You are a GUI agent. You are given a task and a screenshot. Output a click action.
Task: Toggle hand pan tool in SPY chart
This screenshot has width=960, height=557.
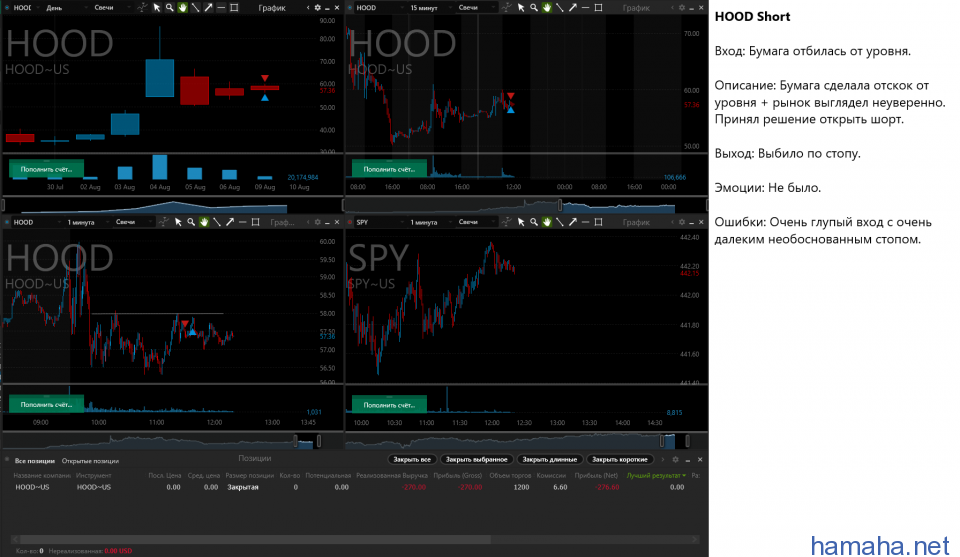[547, 222]
